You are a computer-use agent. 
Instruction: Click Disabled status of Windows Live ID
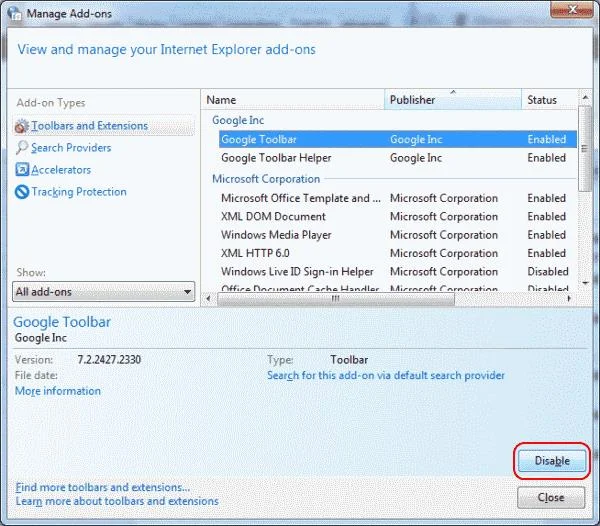pyautogui.click(x=548, y=272)
